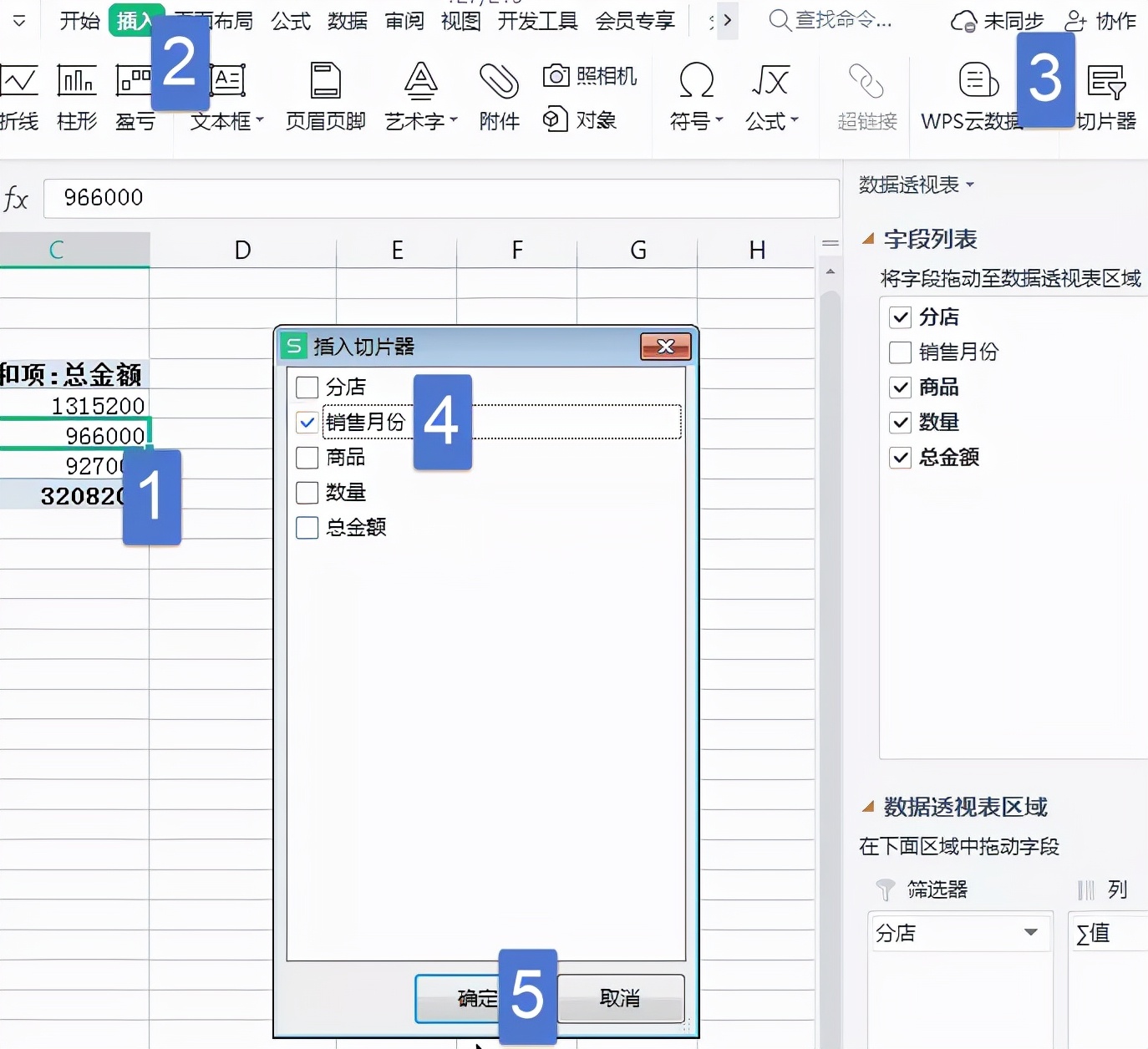Check 分店 in the 插入切片器 dialog
1148x1049 pixels.
pos(307,388)
